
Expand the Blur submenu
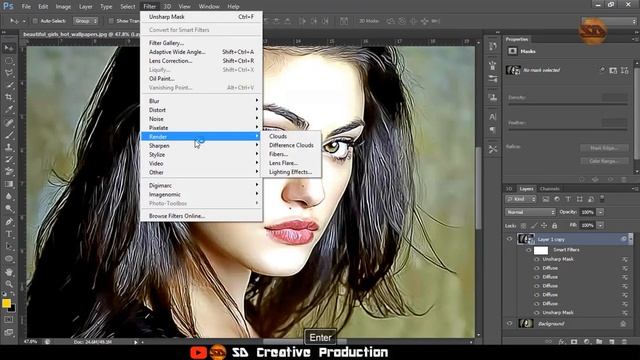[201, 101]
